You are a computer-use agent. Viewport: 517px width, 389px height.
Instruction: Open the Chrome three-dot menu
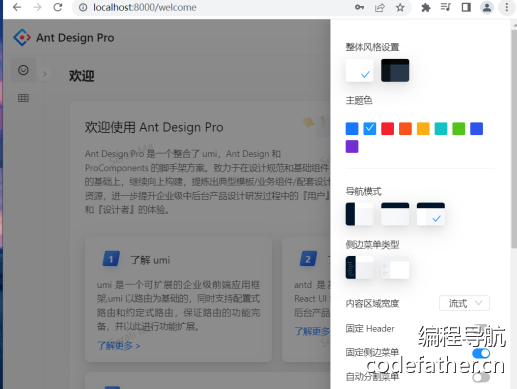tap(507, 7)
